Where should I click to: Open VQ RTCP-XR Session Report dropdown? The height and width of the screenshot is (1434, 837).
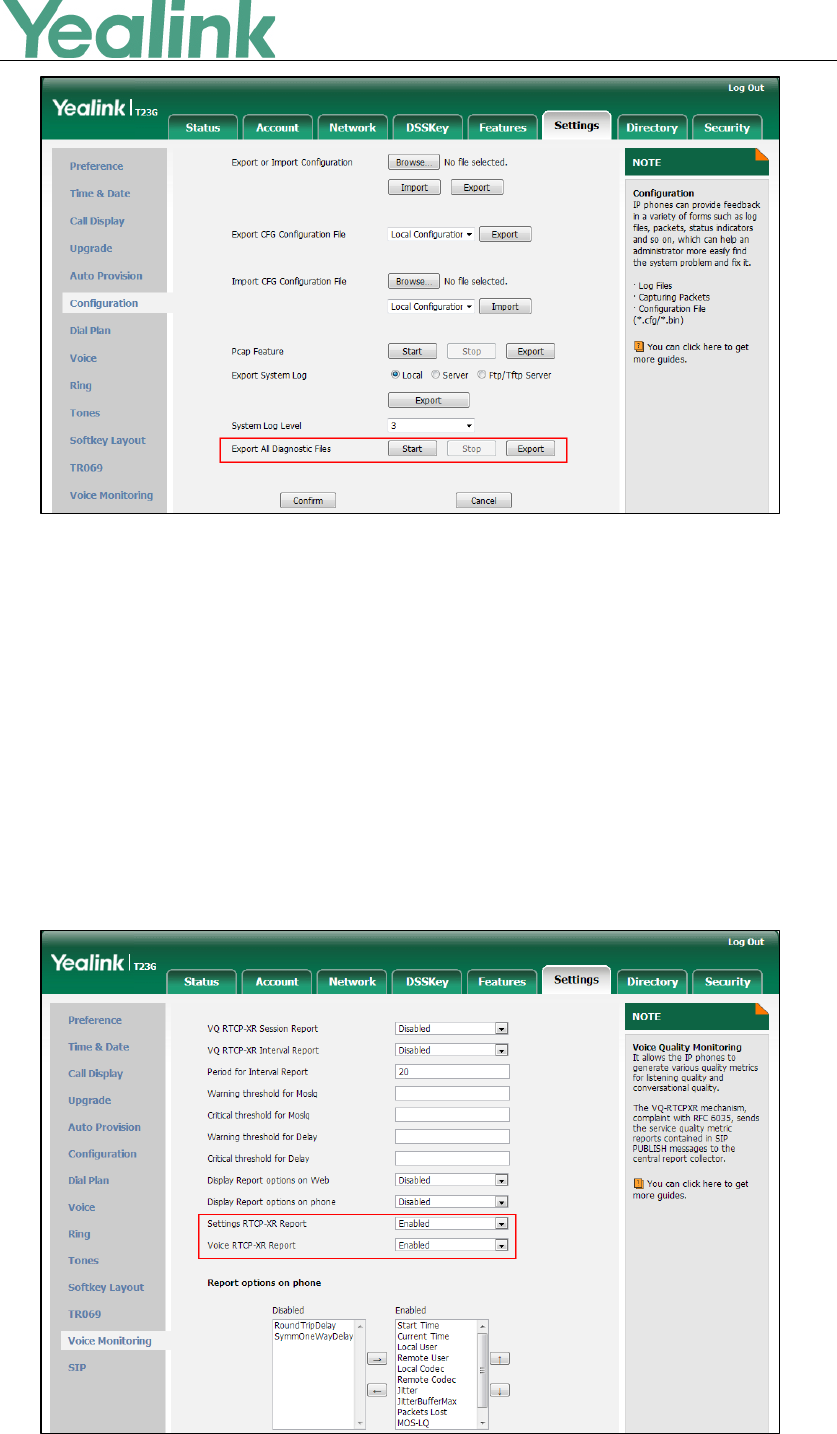452,1028
